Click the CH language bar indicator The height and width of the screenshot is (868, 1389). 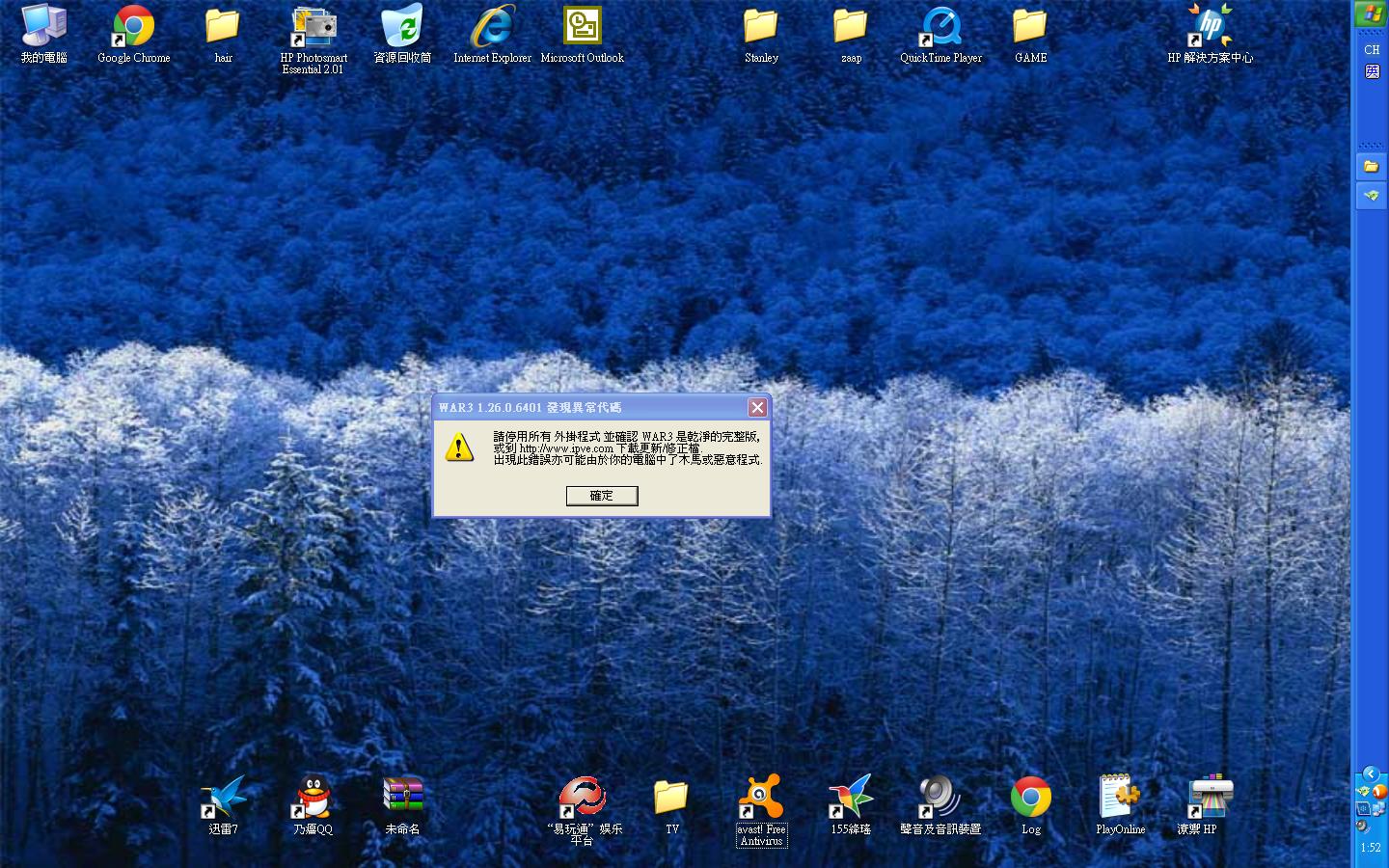[1372, 49]
